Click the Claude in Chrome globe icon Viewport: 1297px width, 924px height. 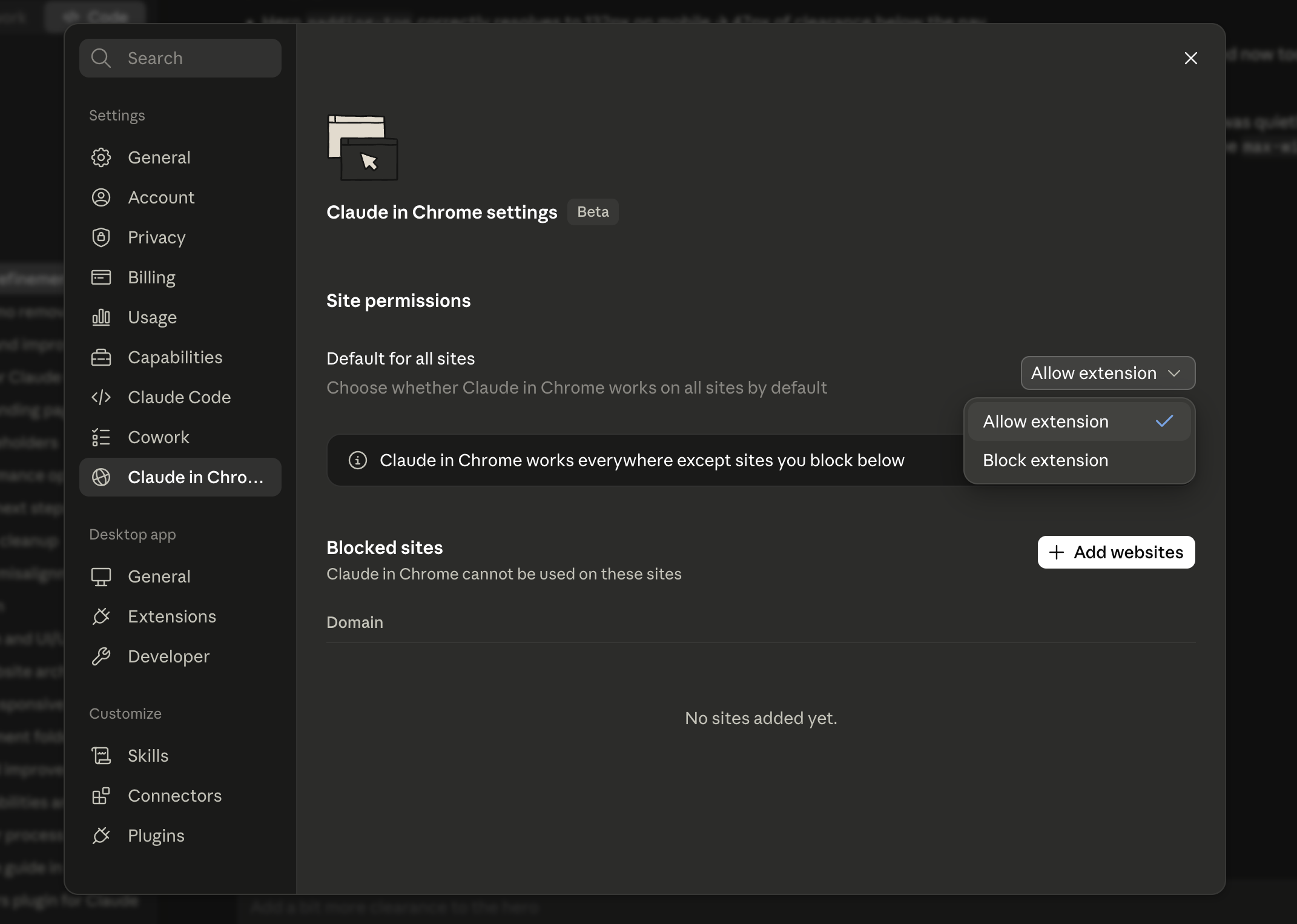coord(101,477)
